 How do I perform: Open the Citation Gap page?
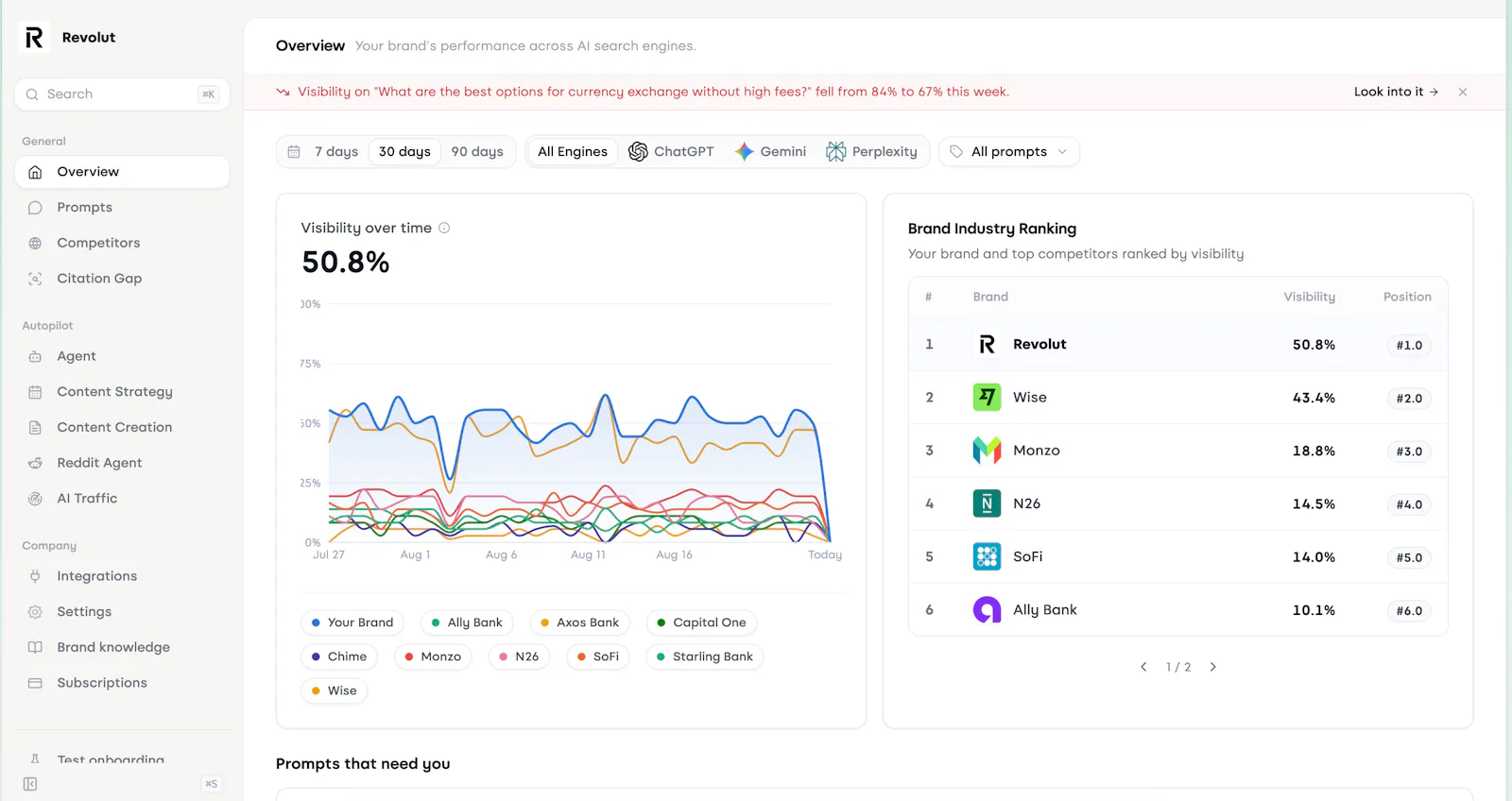click(x=122, y=279)
